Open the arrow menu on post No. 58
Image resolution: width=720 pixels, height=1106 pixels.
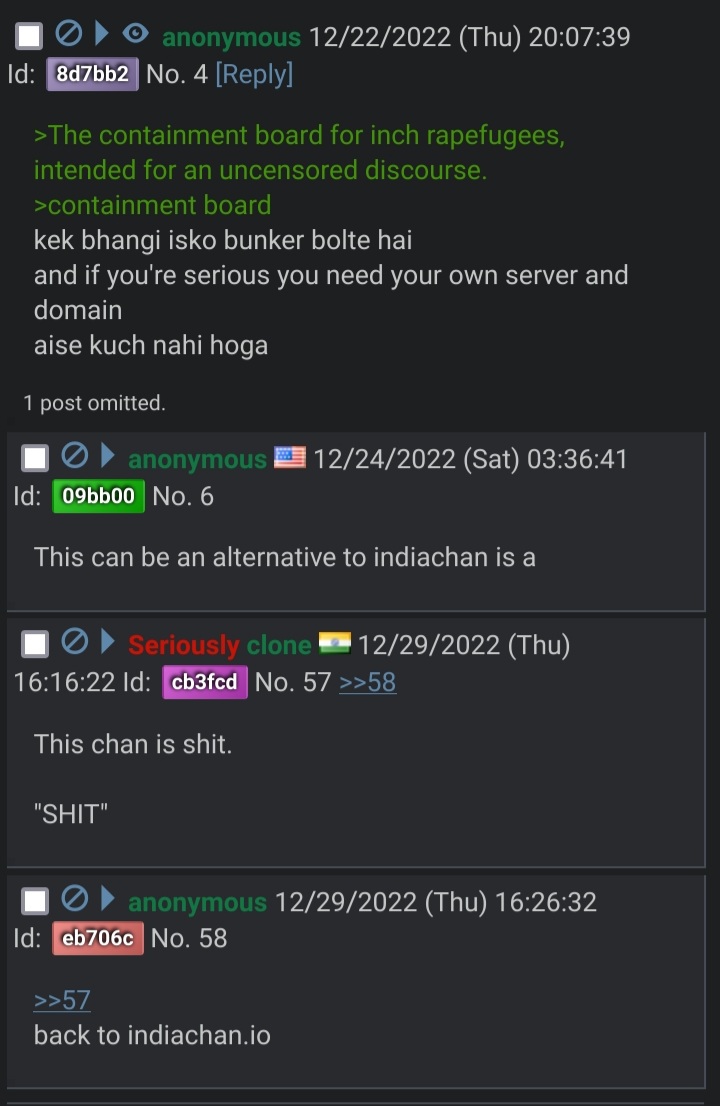click(107, 899)
